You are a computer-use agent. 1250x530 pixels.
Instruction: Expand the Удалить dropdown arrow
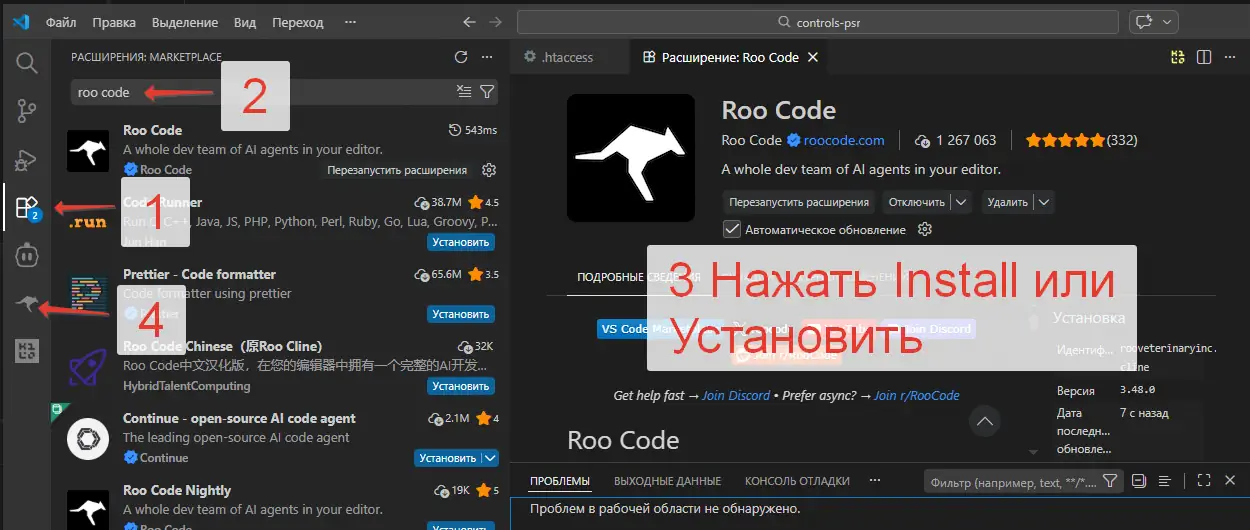[x=1044, y=202]
